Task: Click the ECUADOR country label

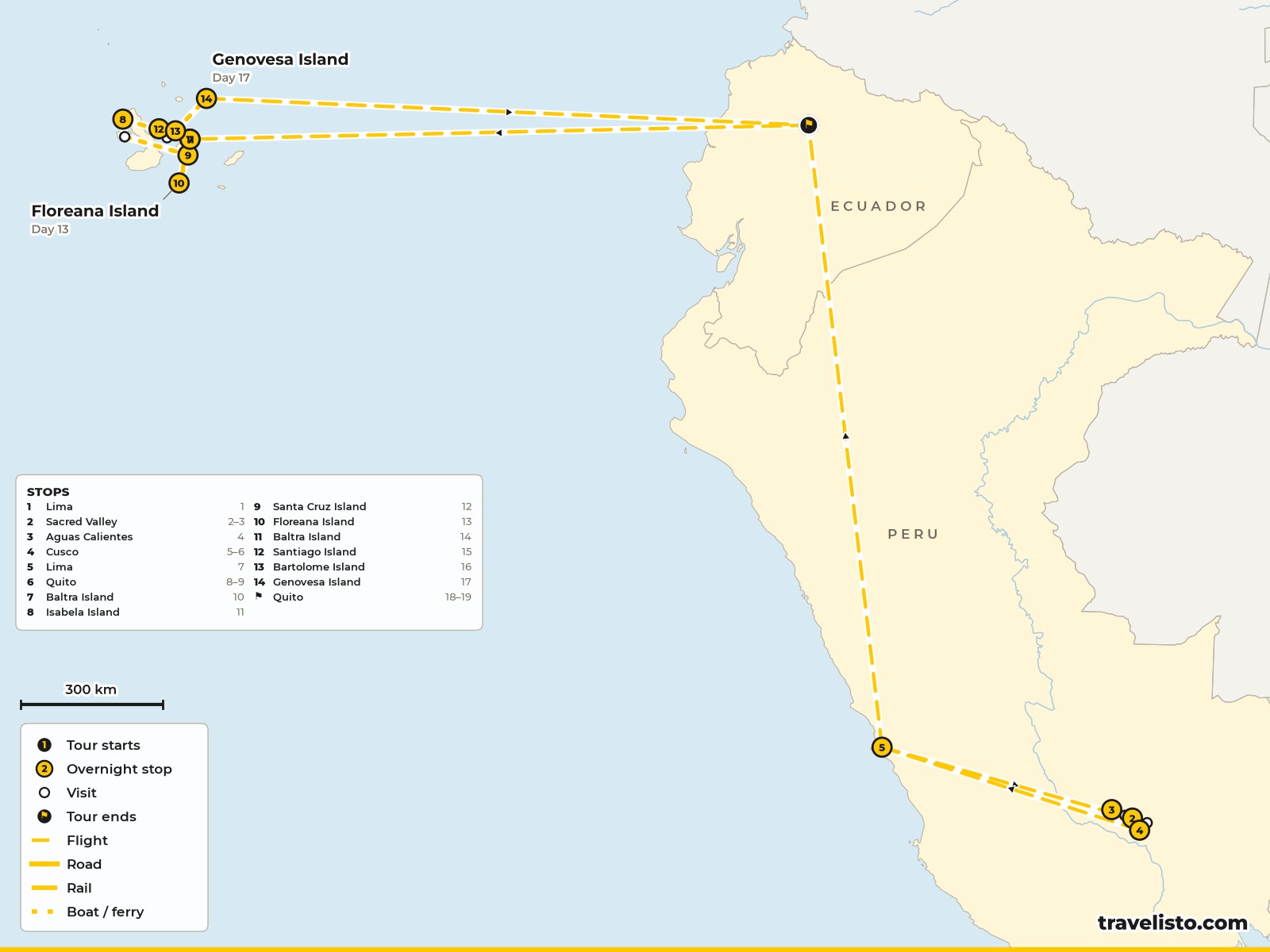Action: [x=878, y=206]
